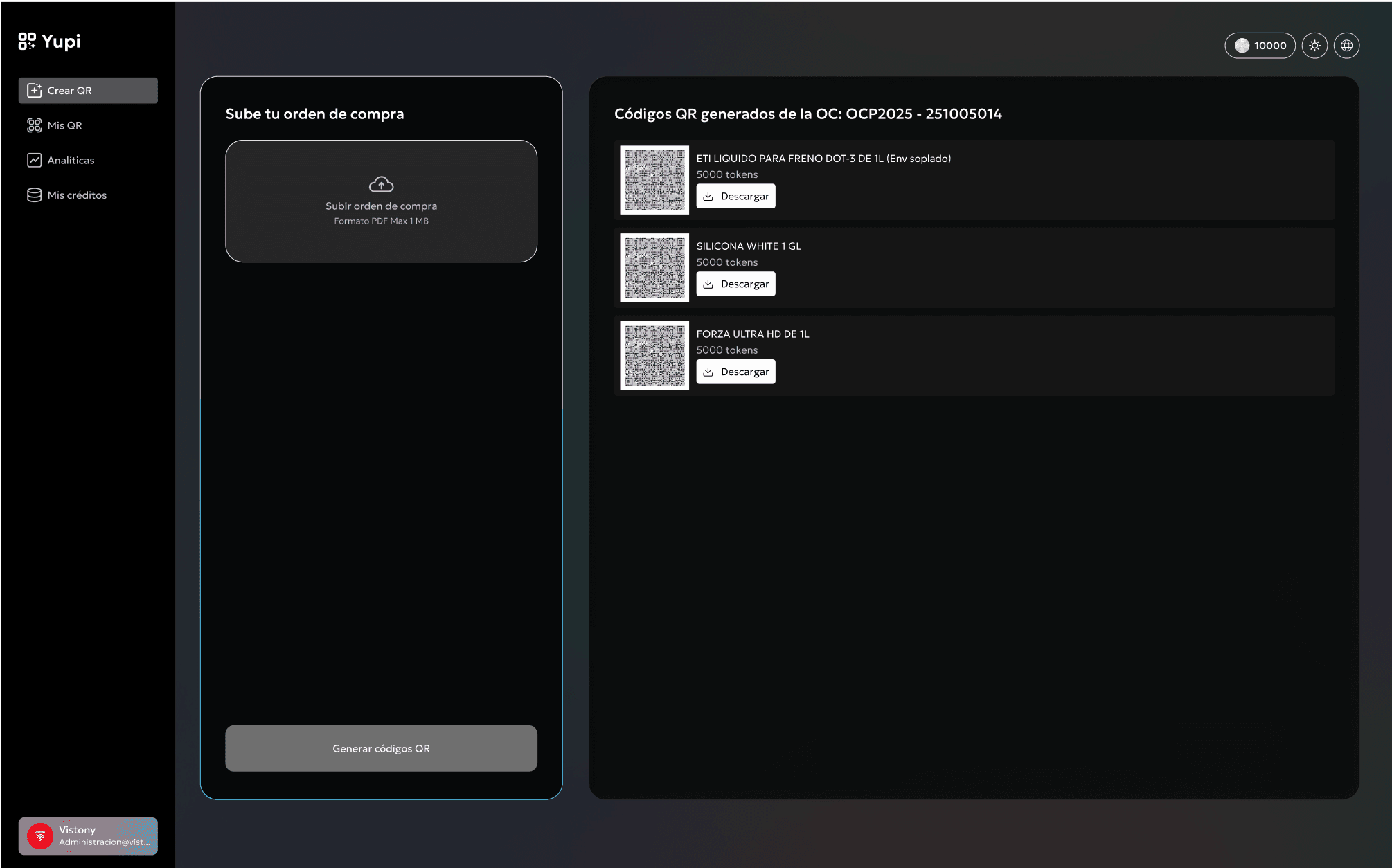
Task: Click the cloud upload icon
Action: coord(381,184)
